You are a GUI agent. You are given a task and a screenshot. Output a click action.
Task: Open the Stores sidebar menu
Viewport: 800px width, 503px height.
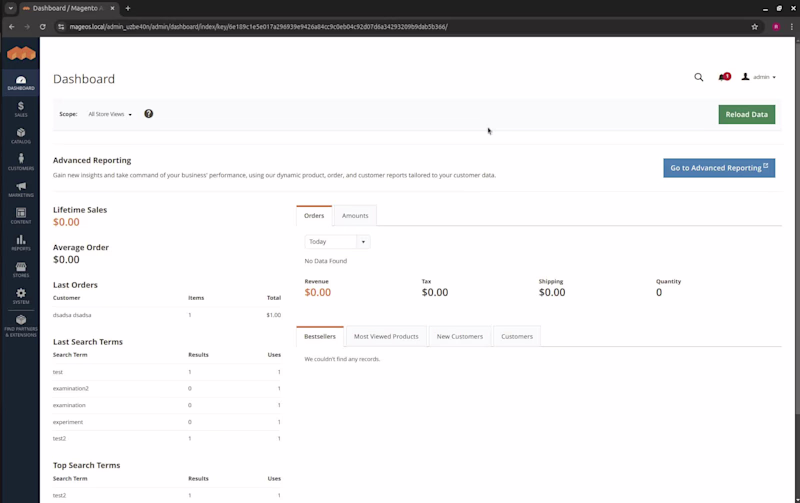coord(21,269)
